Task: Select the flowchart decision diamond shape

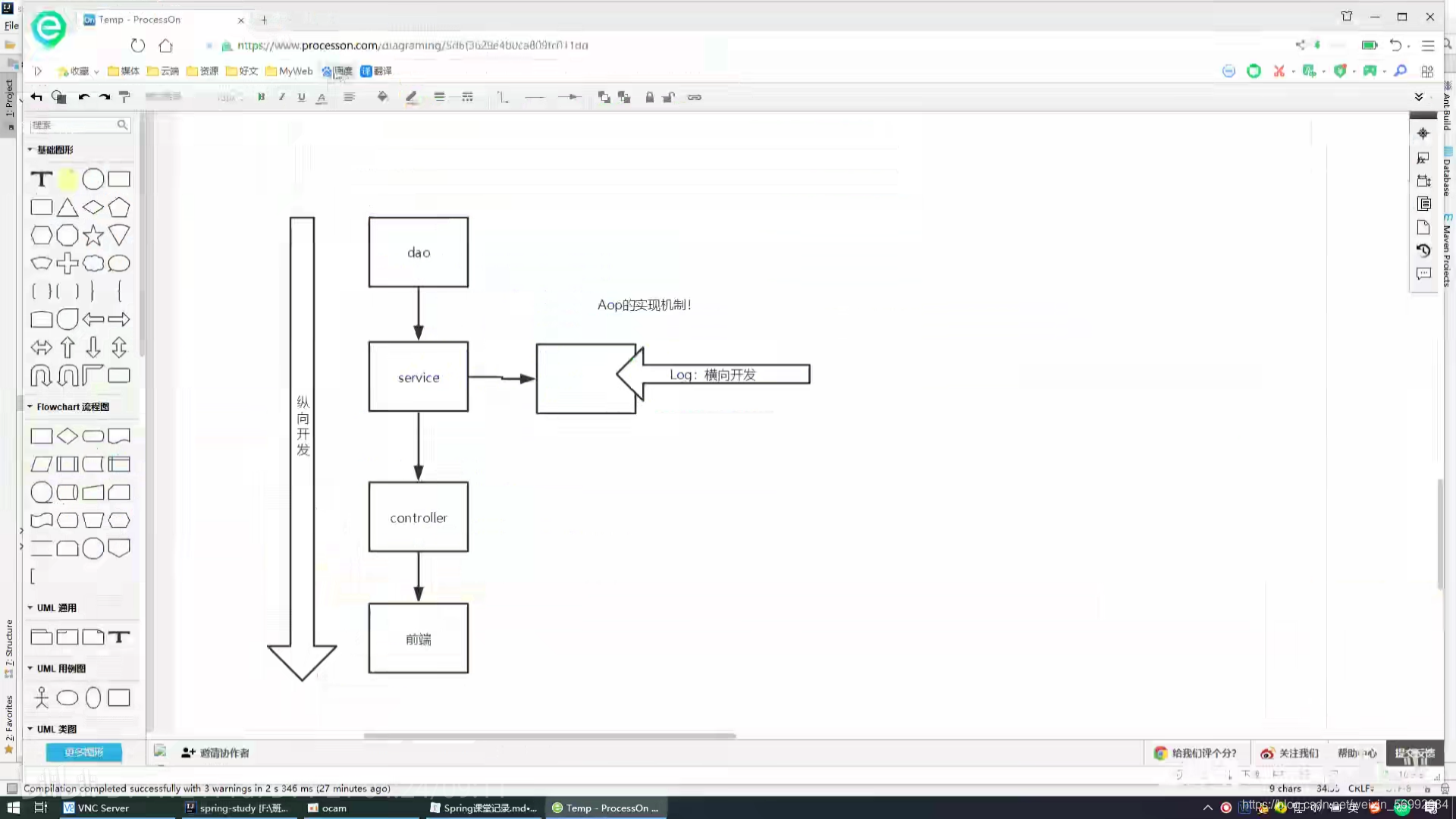Action: point(67,436)
